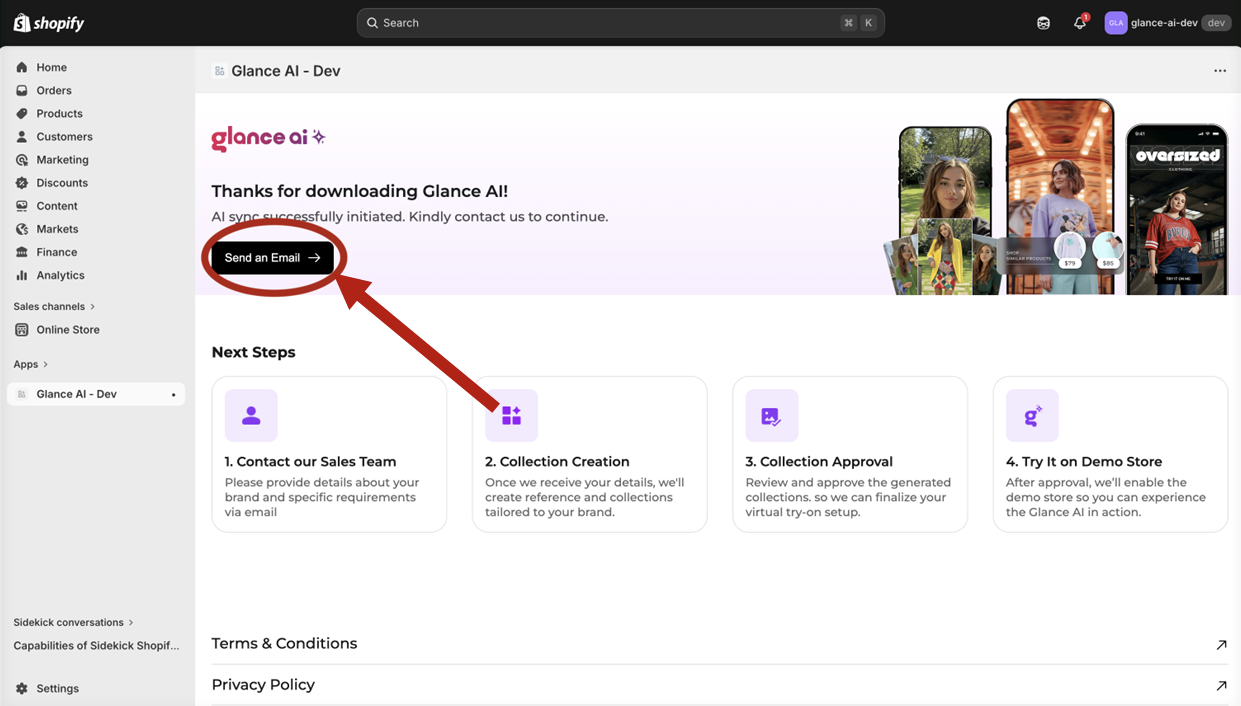Click the Glance AI logo
Screen dimensions: 1241x706
[x=268, y=138]
